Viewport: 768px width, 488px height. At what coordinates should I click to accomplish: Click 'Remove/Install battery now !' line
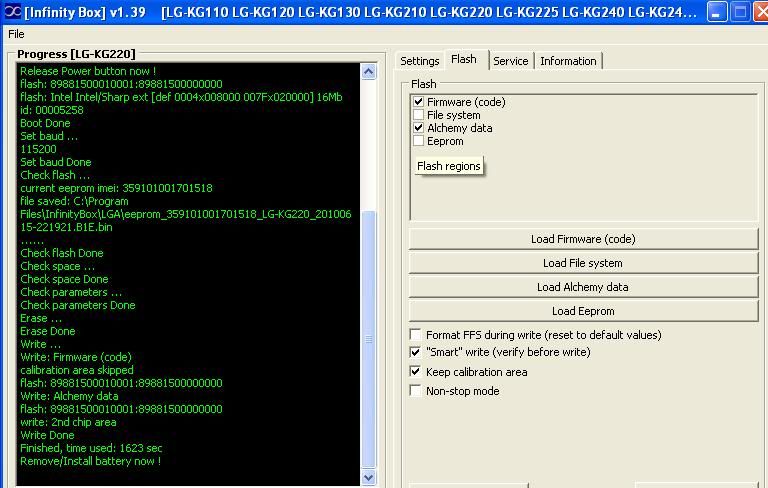coord(91,461)
